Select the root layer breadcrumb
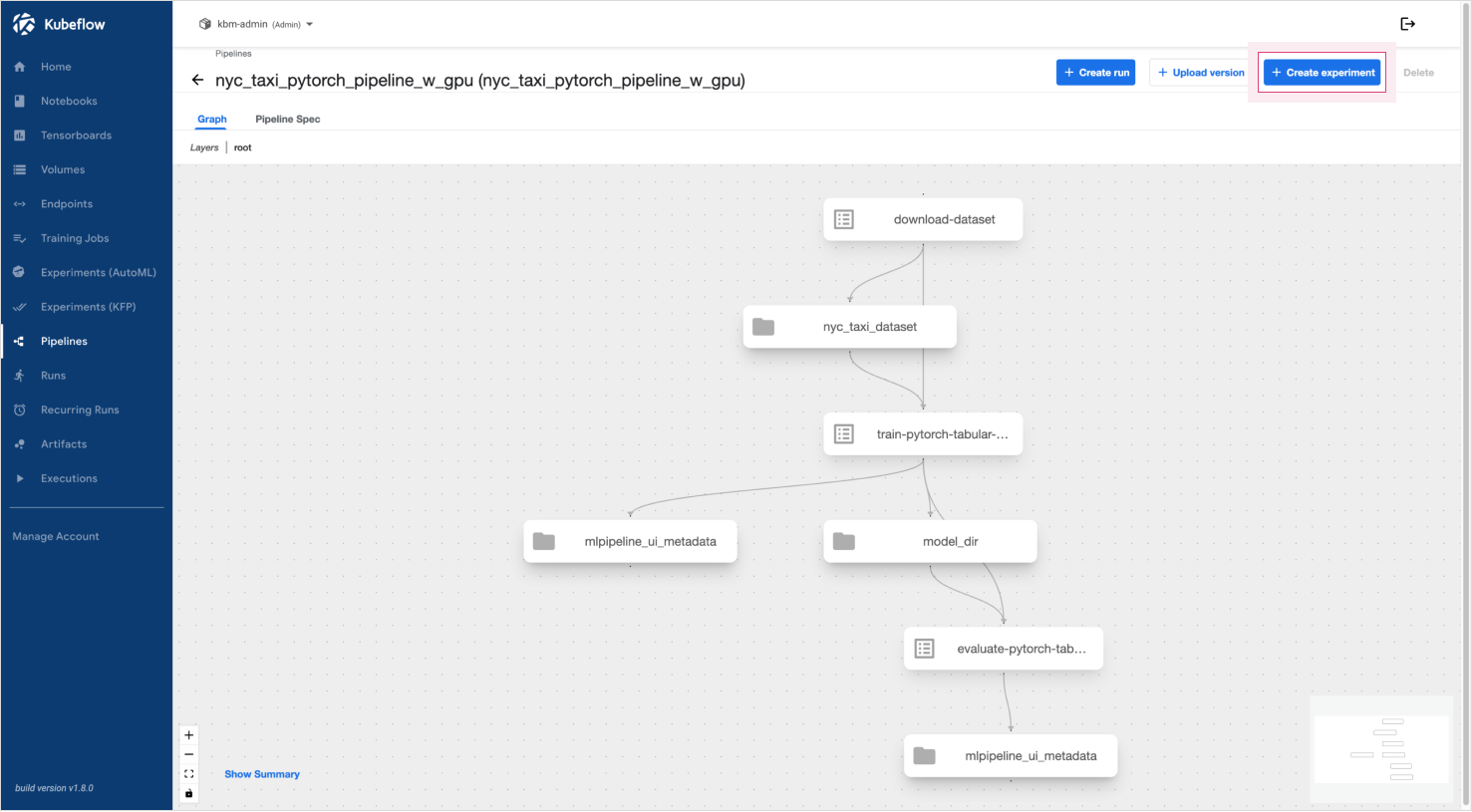 tap(243, 147)
